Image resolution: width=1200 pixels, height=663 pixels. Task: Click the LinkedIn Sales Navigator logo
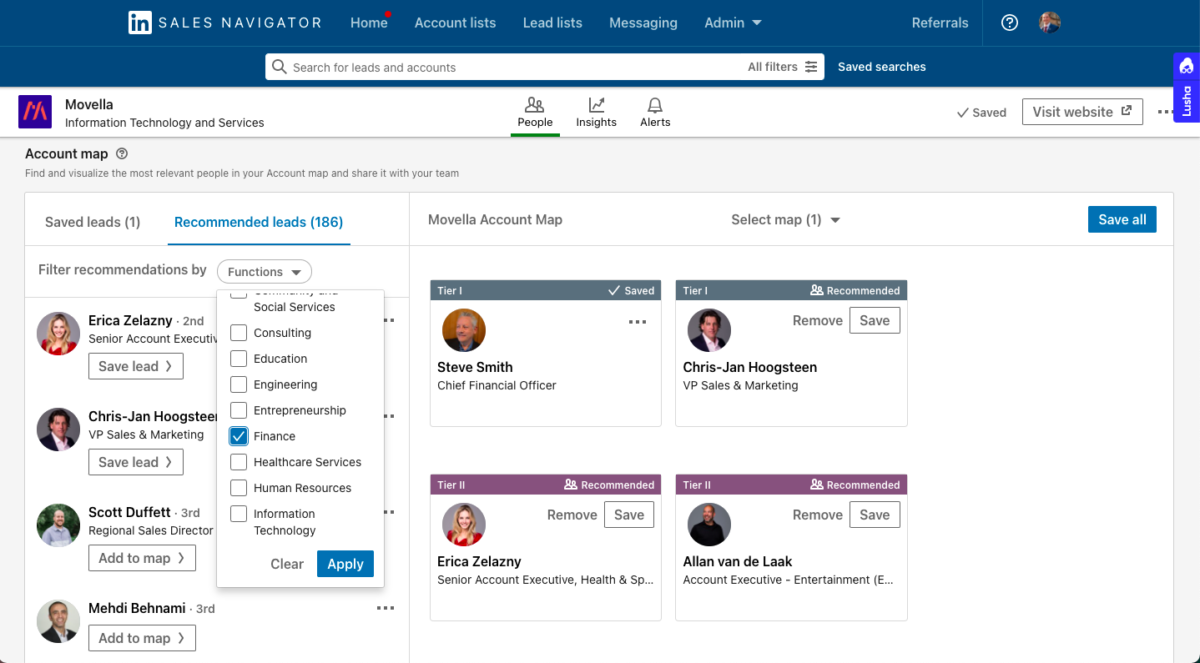coord(224,22)
